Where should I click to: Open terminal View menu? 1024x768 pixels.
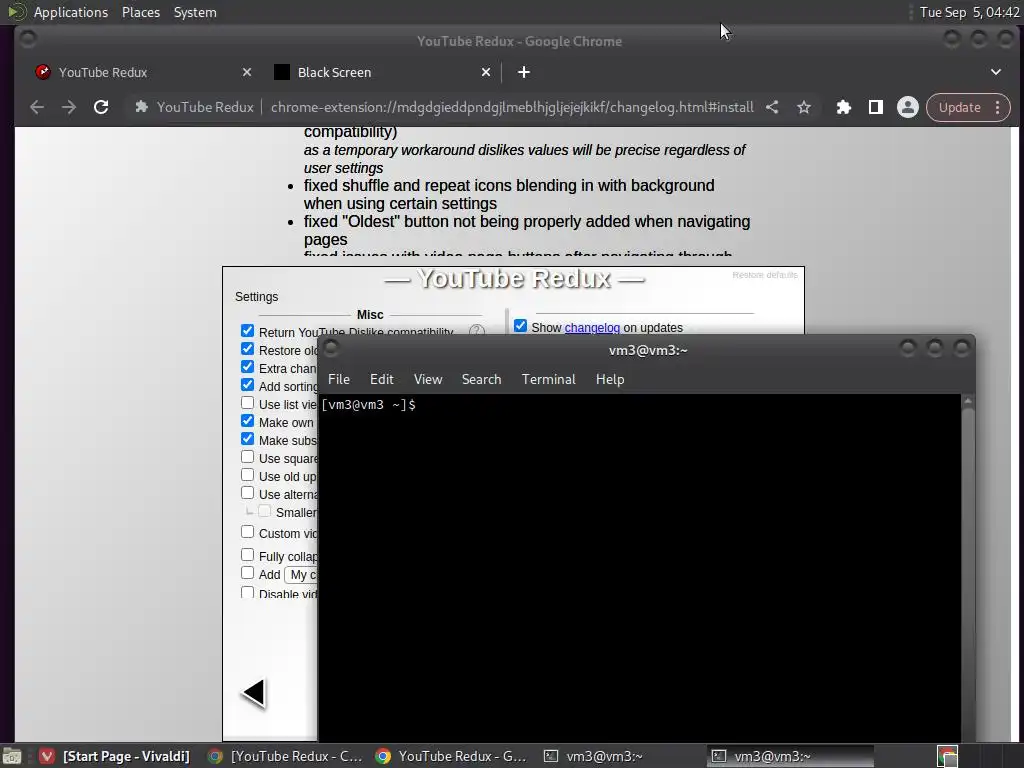[428, 379]
